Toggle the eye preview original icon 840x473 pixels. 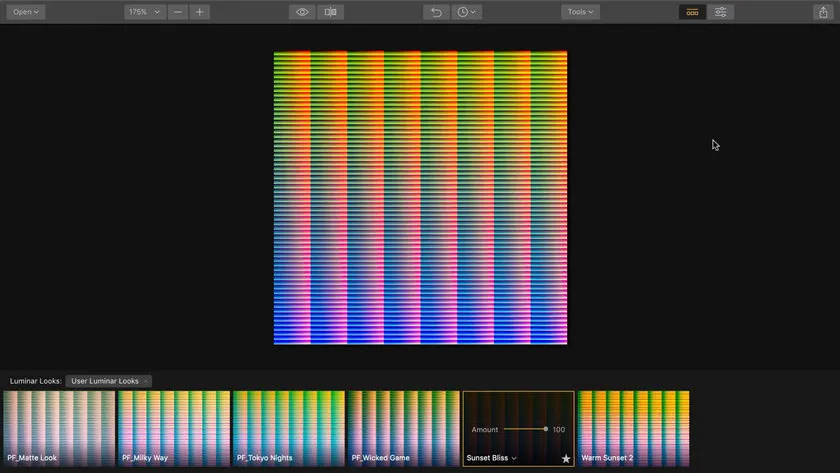click(302, 12)
